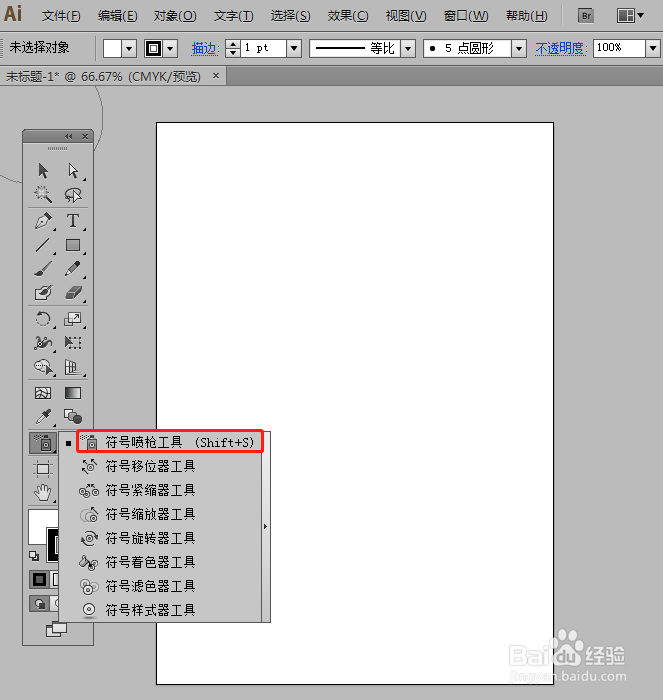Click the stroke swatch in control bar
Screen dimensions: 663x700
(x=154, y=48)
